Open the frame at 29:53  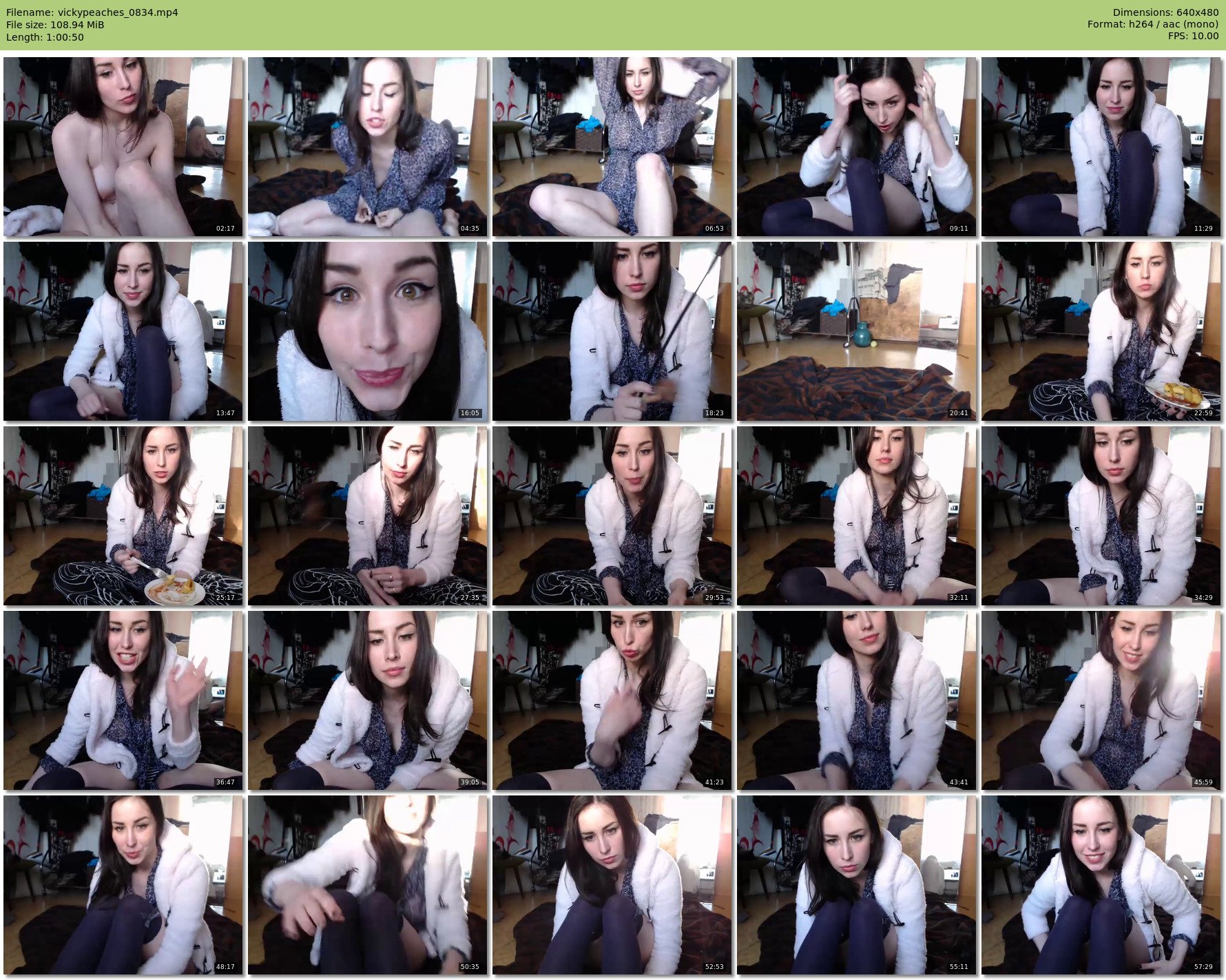pos(612,516)
